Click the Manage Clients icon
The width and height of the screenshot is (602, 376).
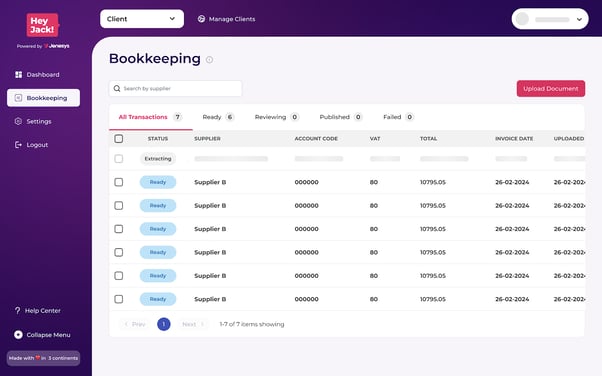click(x=201, y=19)
